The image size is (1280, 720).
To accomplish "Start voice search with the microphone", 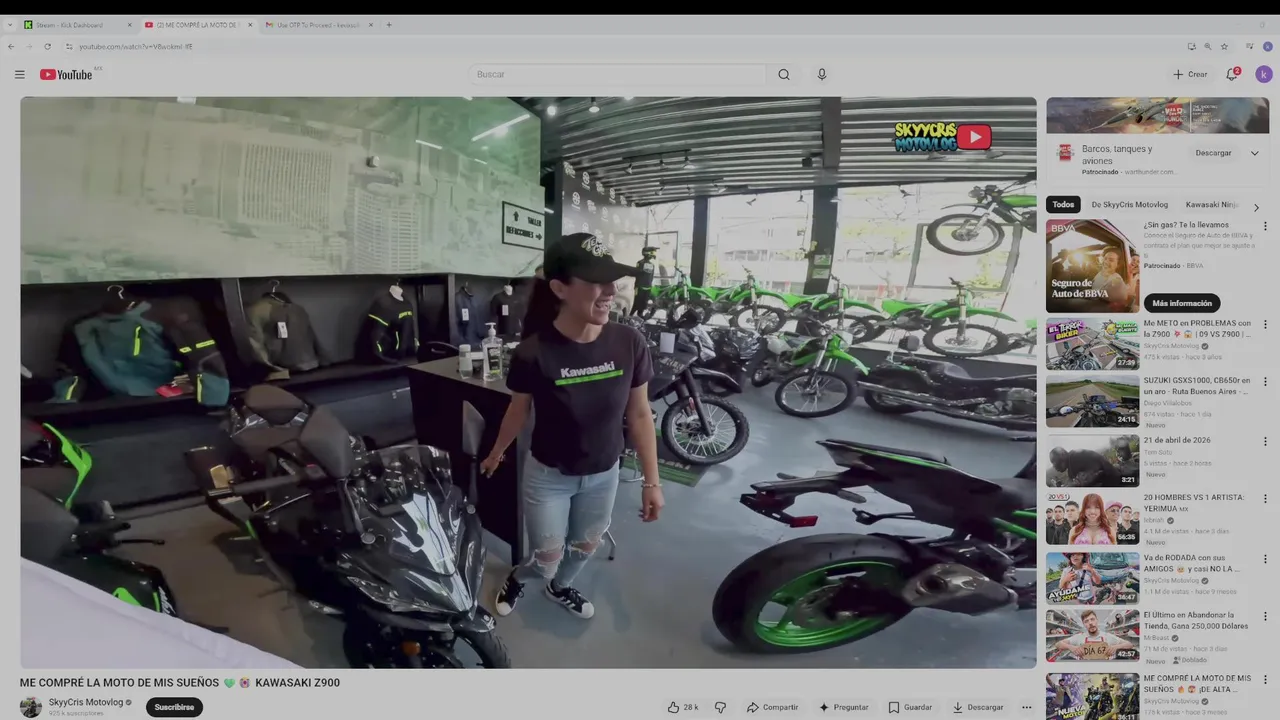I will click(x=822, y=74).
